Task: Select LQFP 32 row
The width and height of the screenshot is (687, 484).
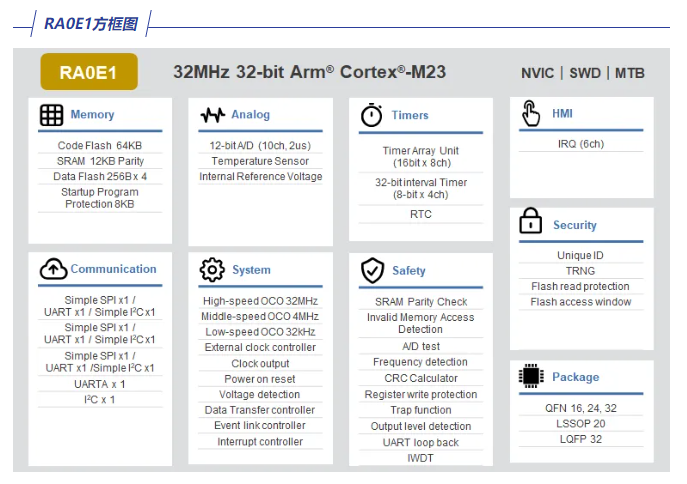Action: (581, 439)
